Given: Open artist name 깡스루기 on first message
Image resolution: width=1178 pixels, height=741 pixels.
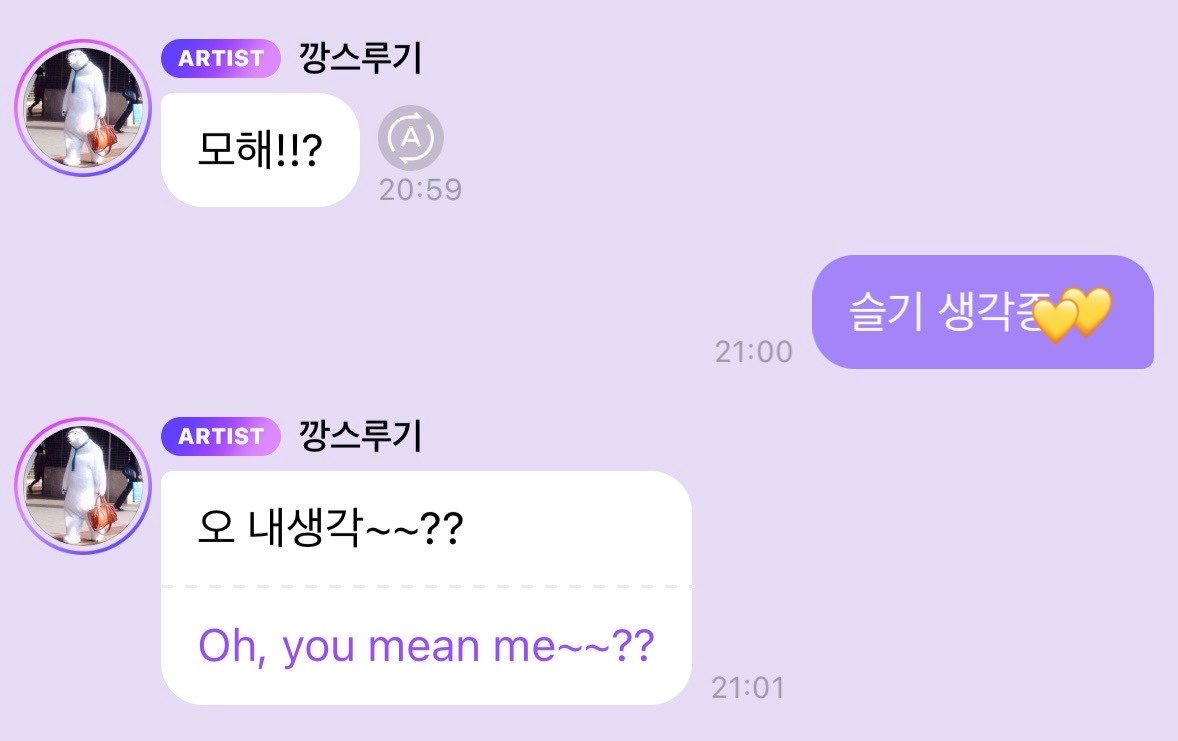Looking at the screenshot, I should tap(361, 59).
